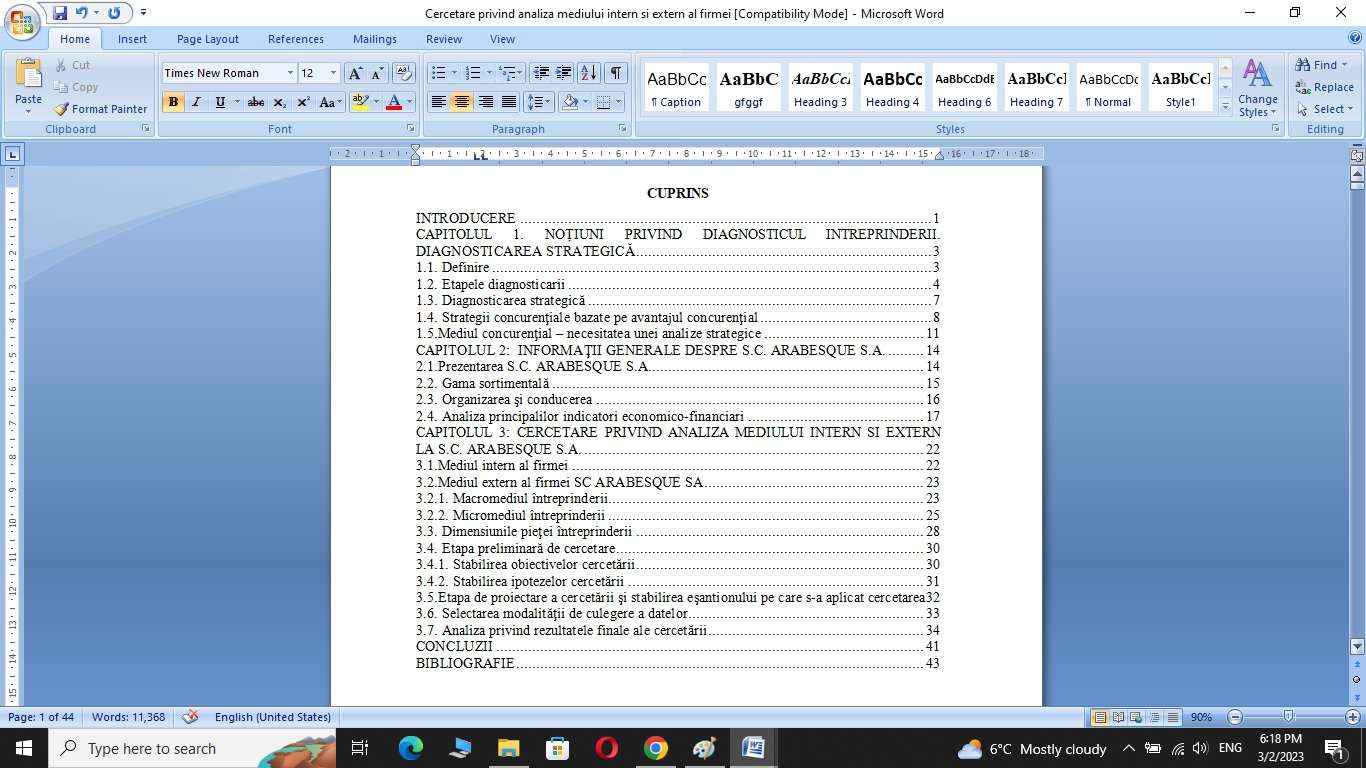
Task: Click the zoom slider handle
Action: 1289,717
